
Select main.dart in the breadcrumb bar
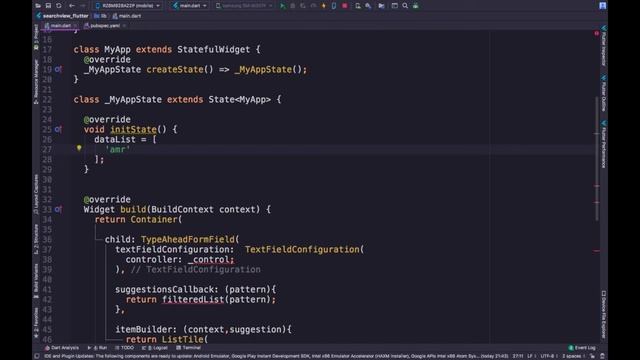[127, 16]
